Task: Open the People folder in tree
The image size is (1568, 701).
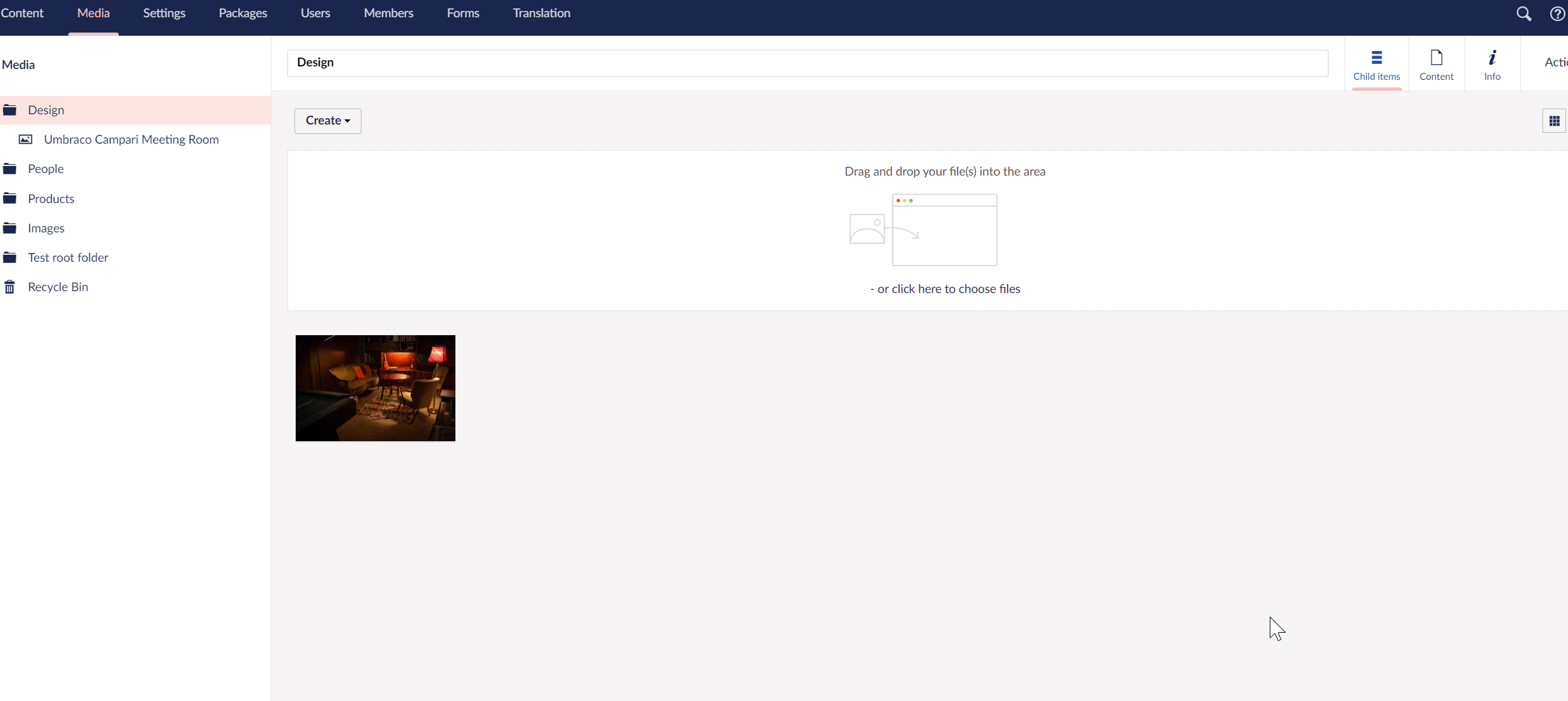Action: 46,169
